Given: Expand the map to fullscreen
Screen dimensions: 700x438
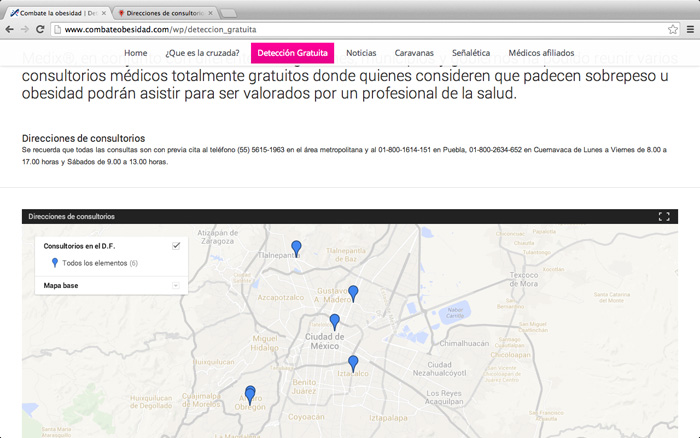Looking at the screenshot, I should [664, 217].
